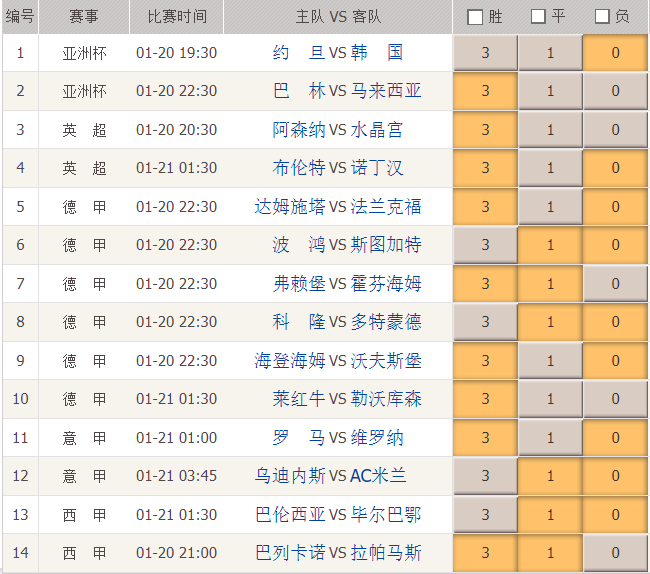Open the 巴林 VS 马来西亚 match link
Screen dimensions: 650x574
pos(347,91)
